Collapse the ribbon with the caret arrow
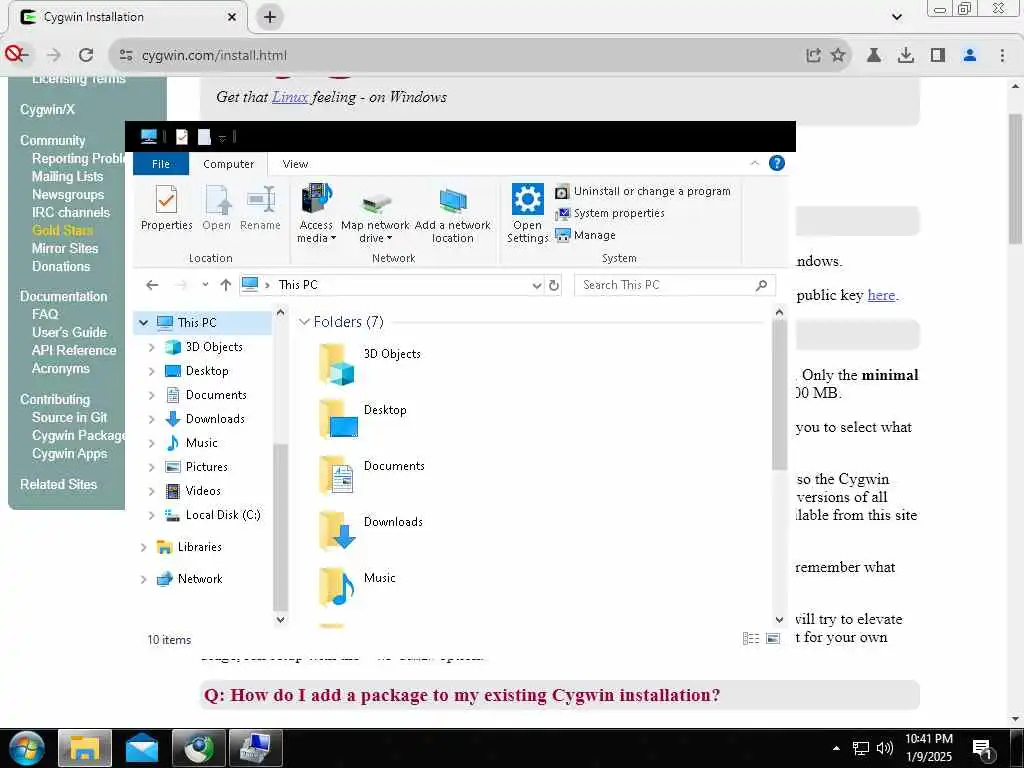The height and width of the screenshot is (768, 1024). point(755,163)
